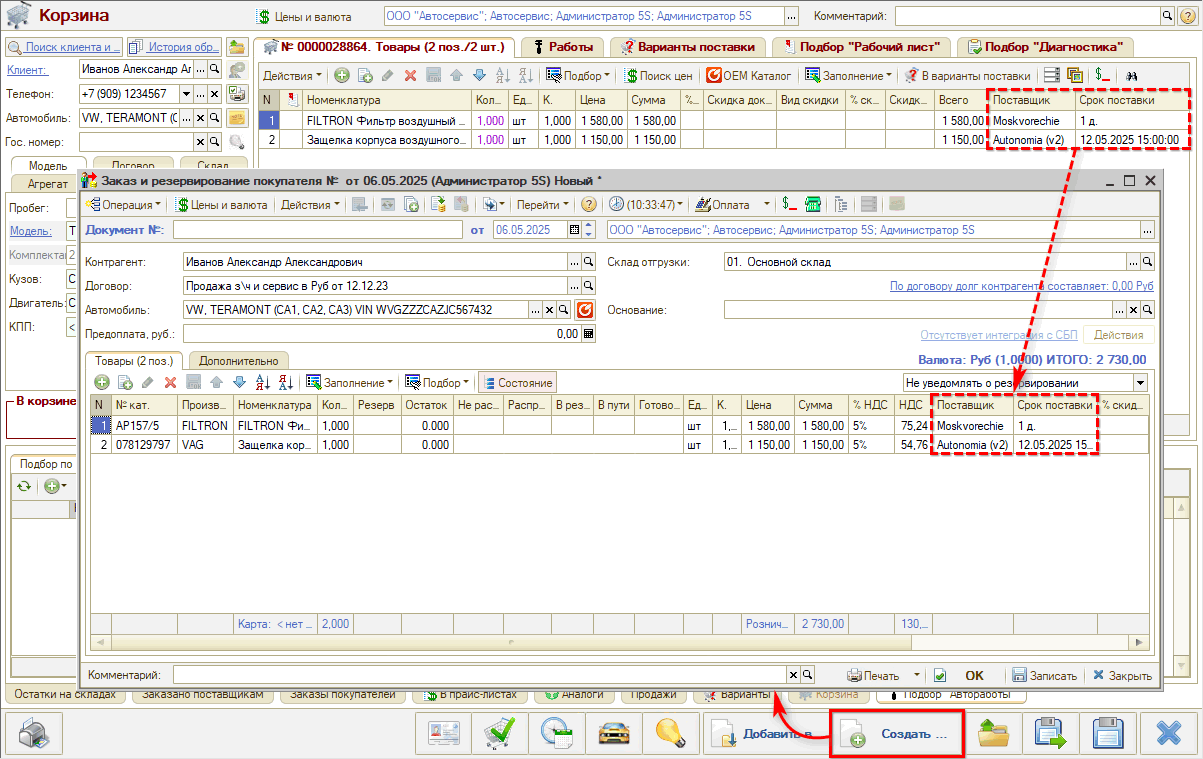
Task: Click the help question mark in order window
Action: [588, 204]
